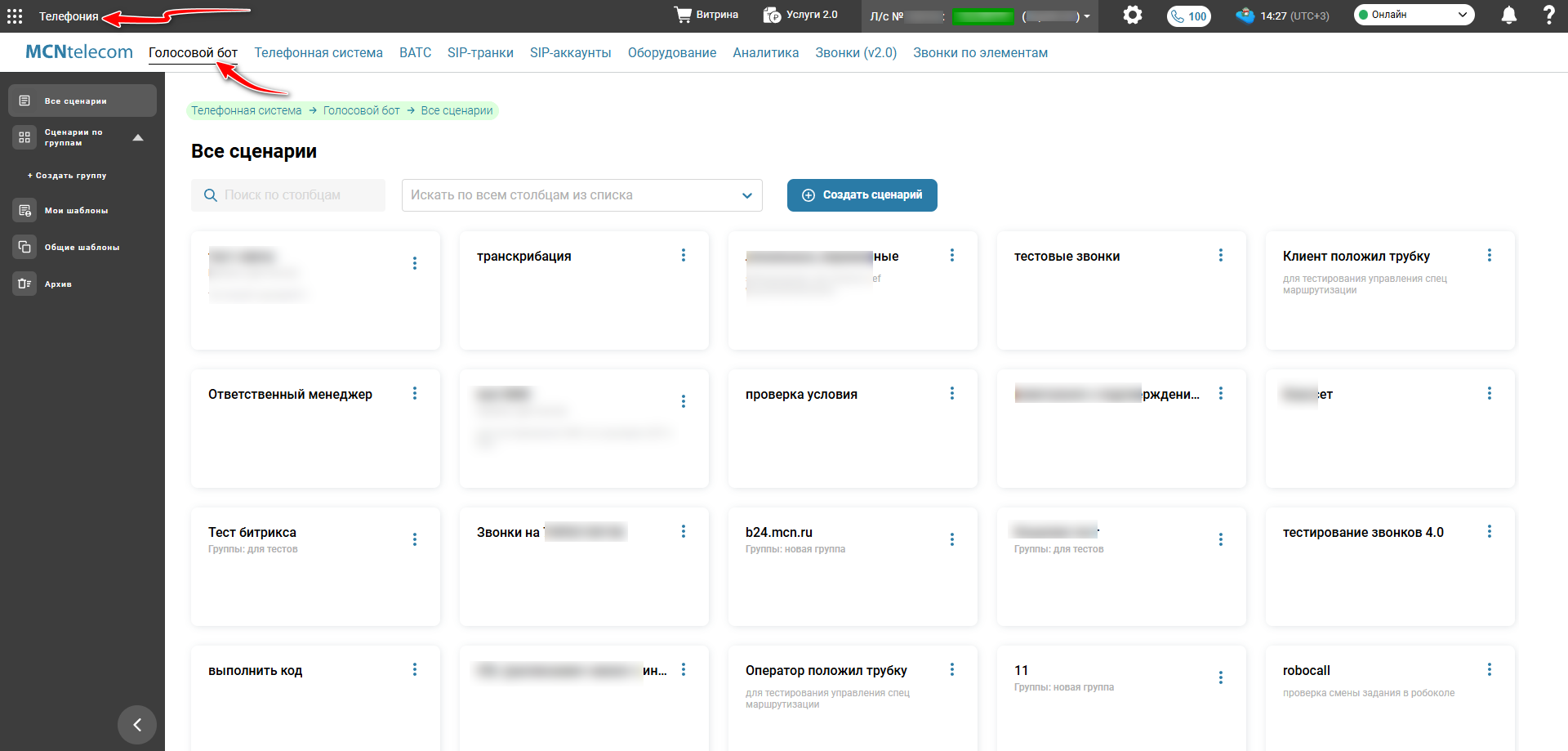Open column filter dropdown Искать по всем столбцам
Screen dimensions: 1568x751
[581, 195]
